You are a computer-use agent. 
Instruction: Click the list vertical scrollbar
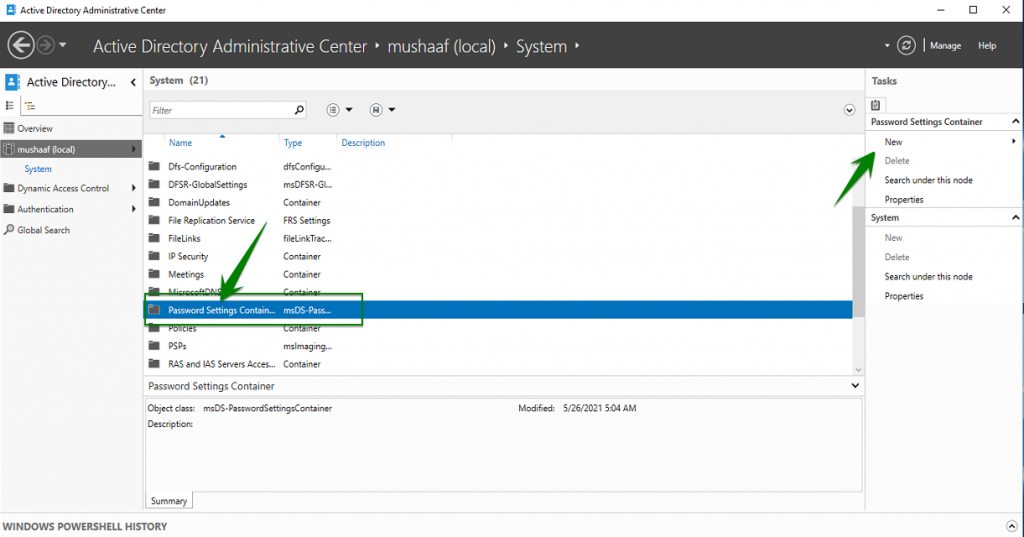point(858,261)
